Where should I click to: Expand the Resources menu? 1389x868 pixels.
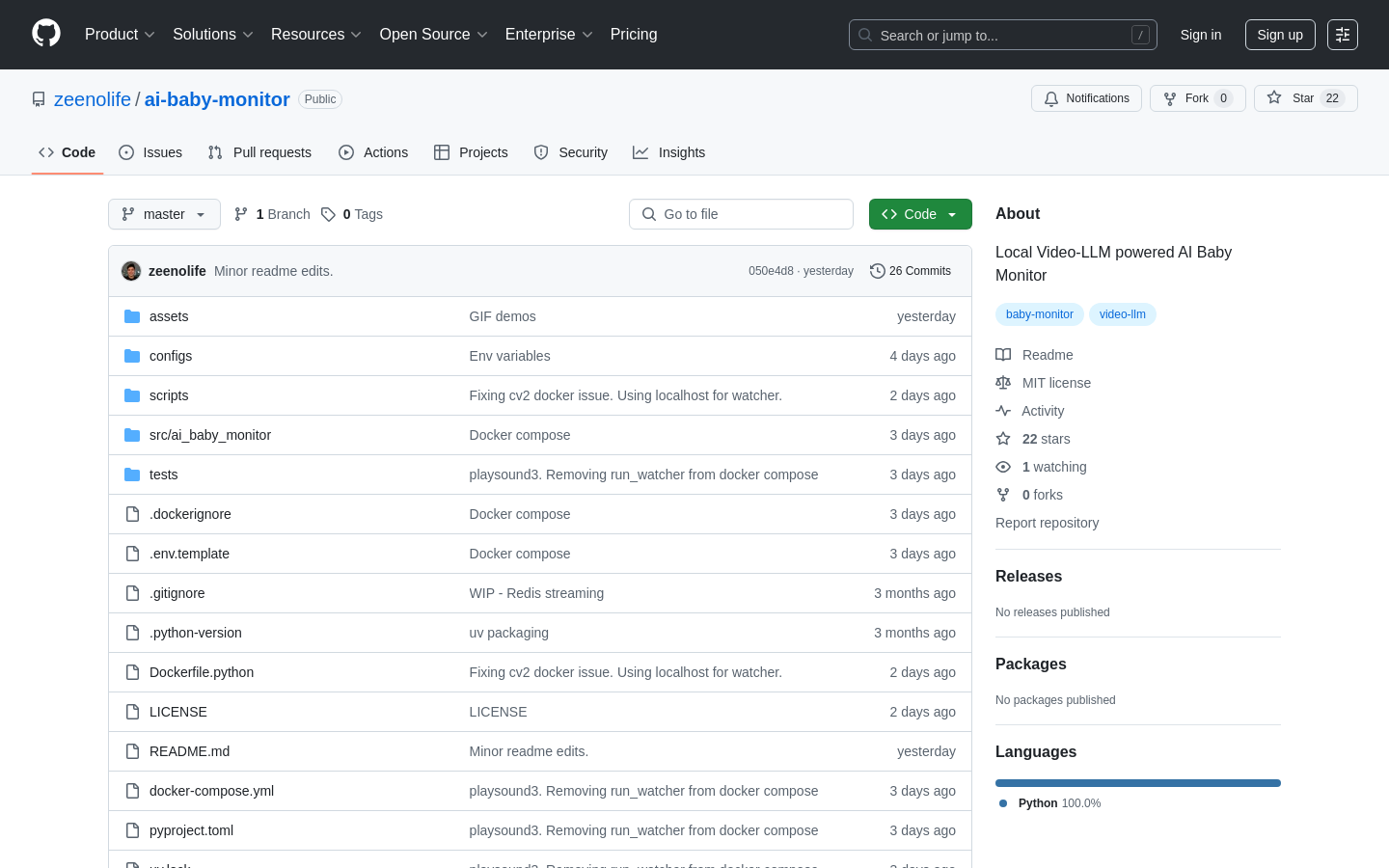point(315,34)
